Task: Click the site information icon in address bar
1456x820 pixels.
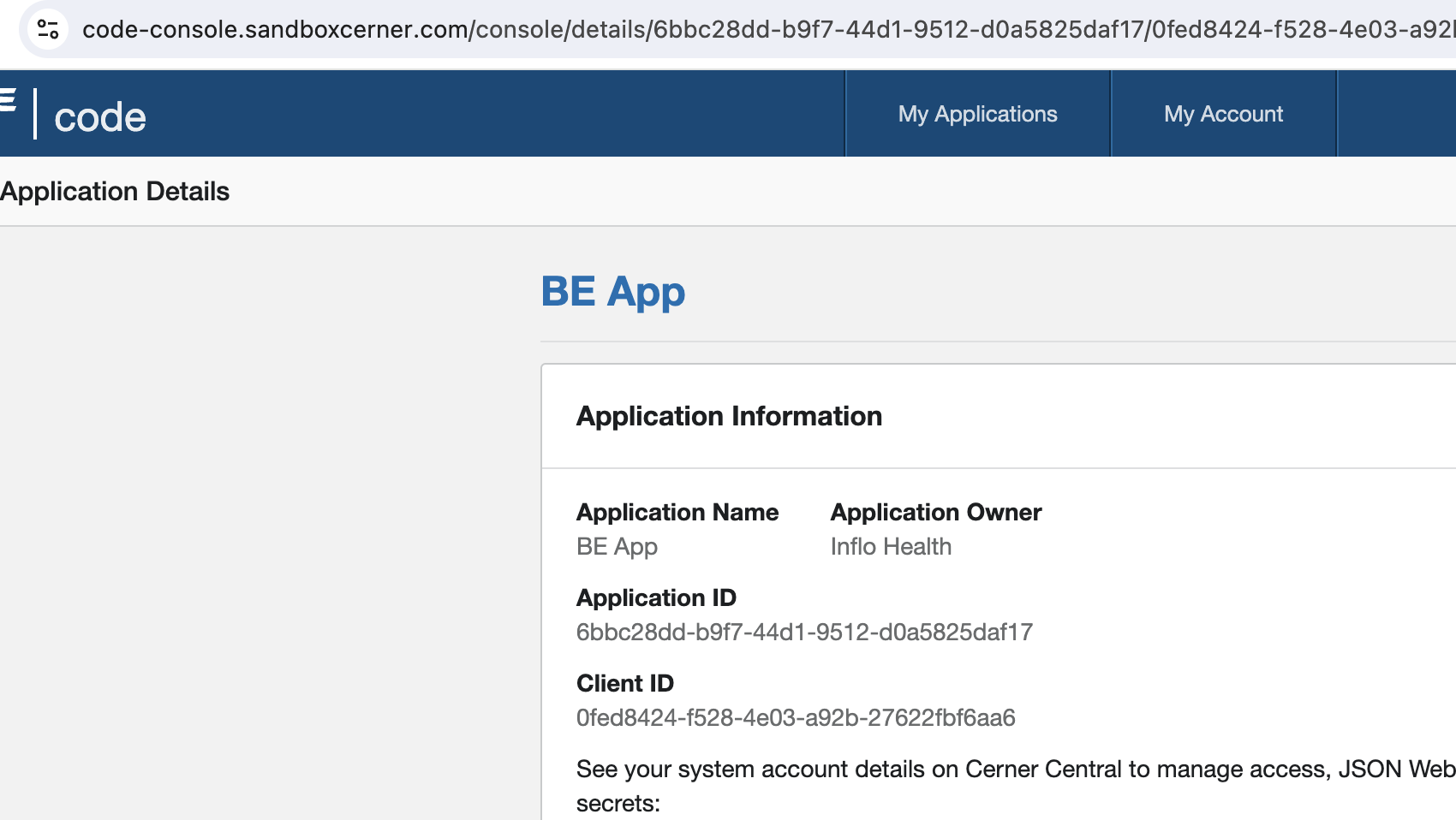Action: tap(48, 30)
